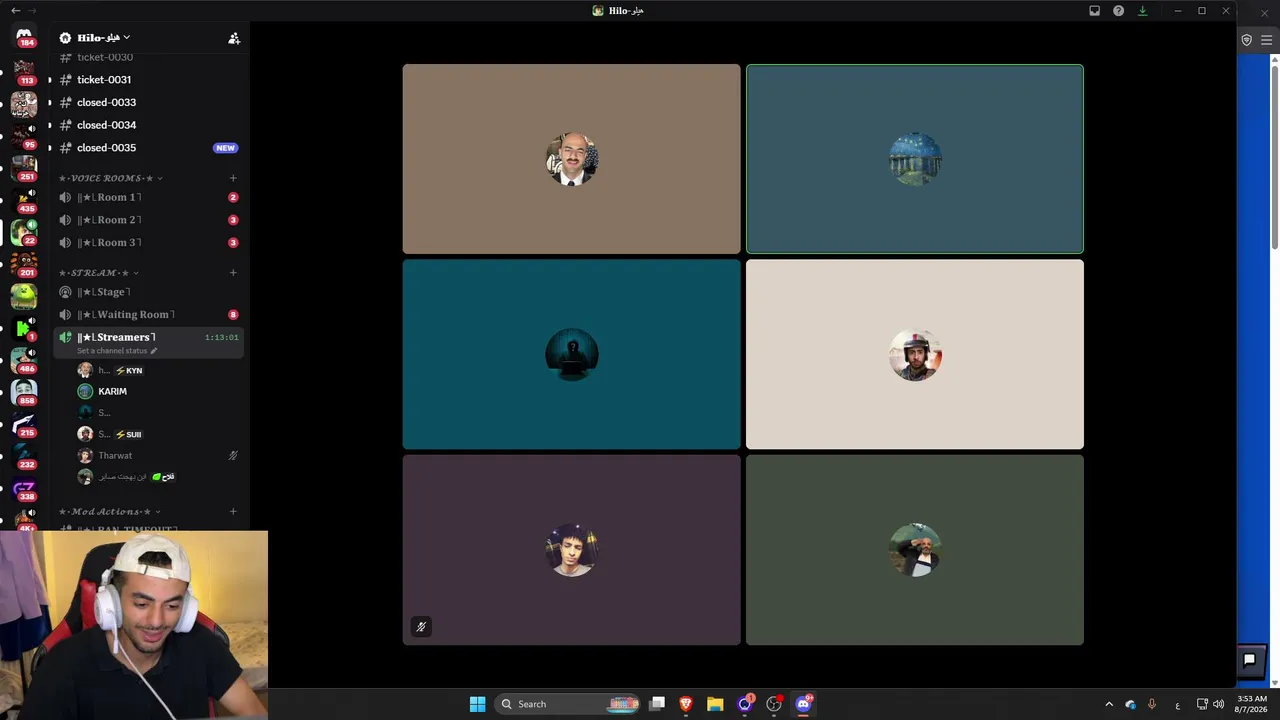
Task: Show hidden system tray icons
Action: [x=1108, y=704]
